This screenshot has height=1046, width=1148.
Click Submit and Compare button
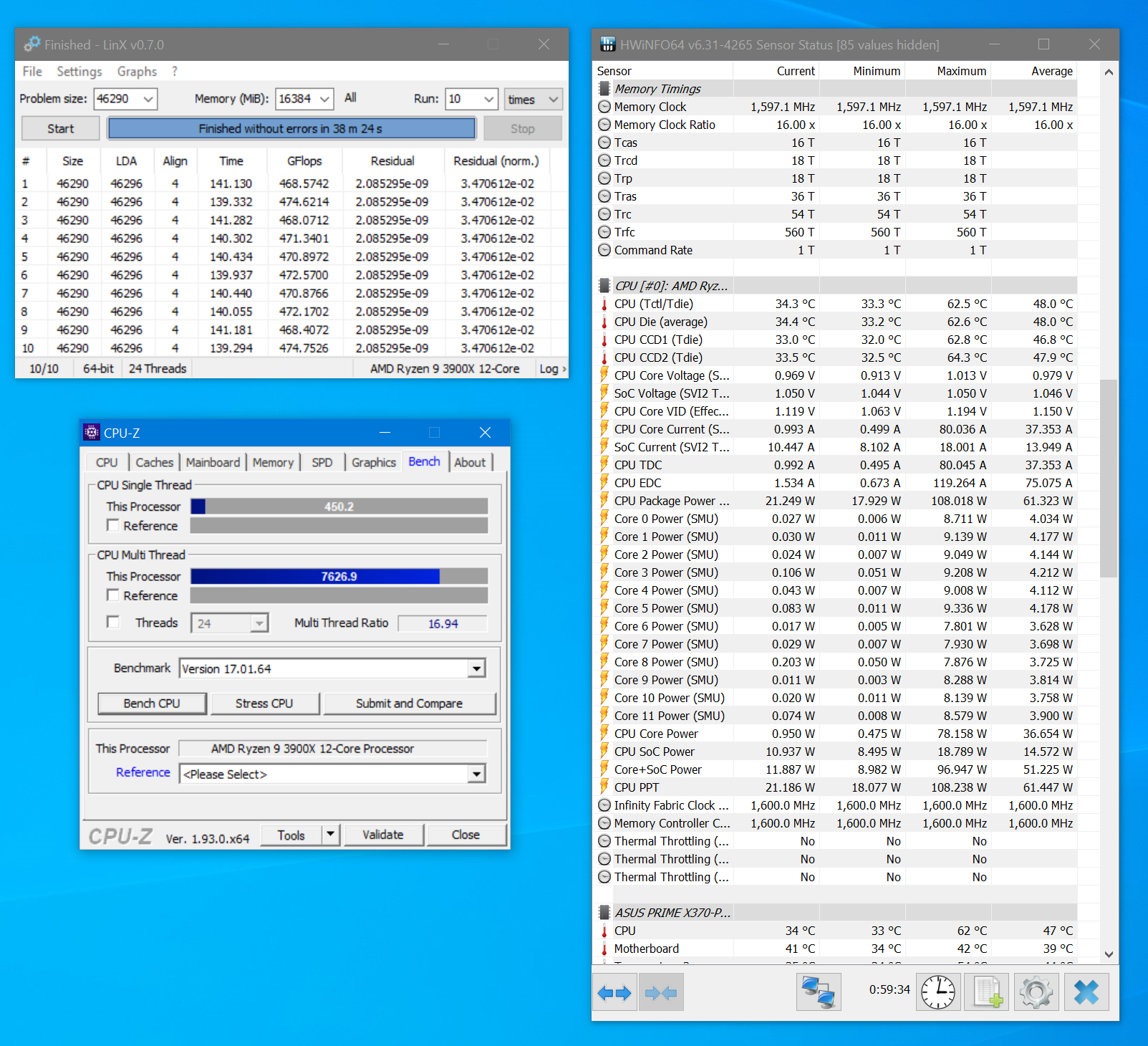click(410, 704)
